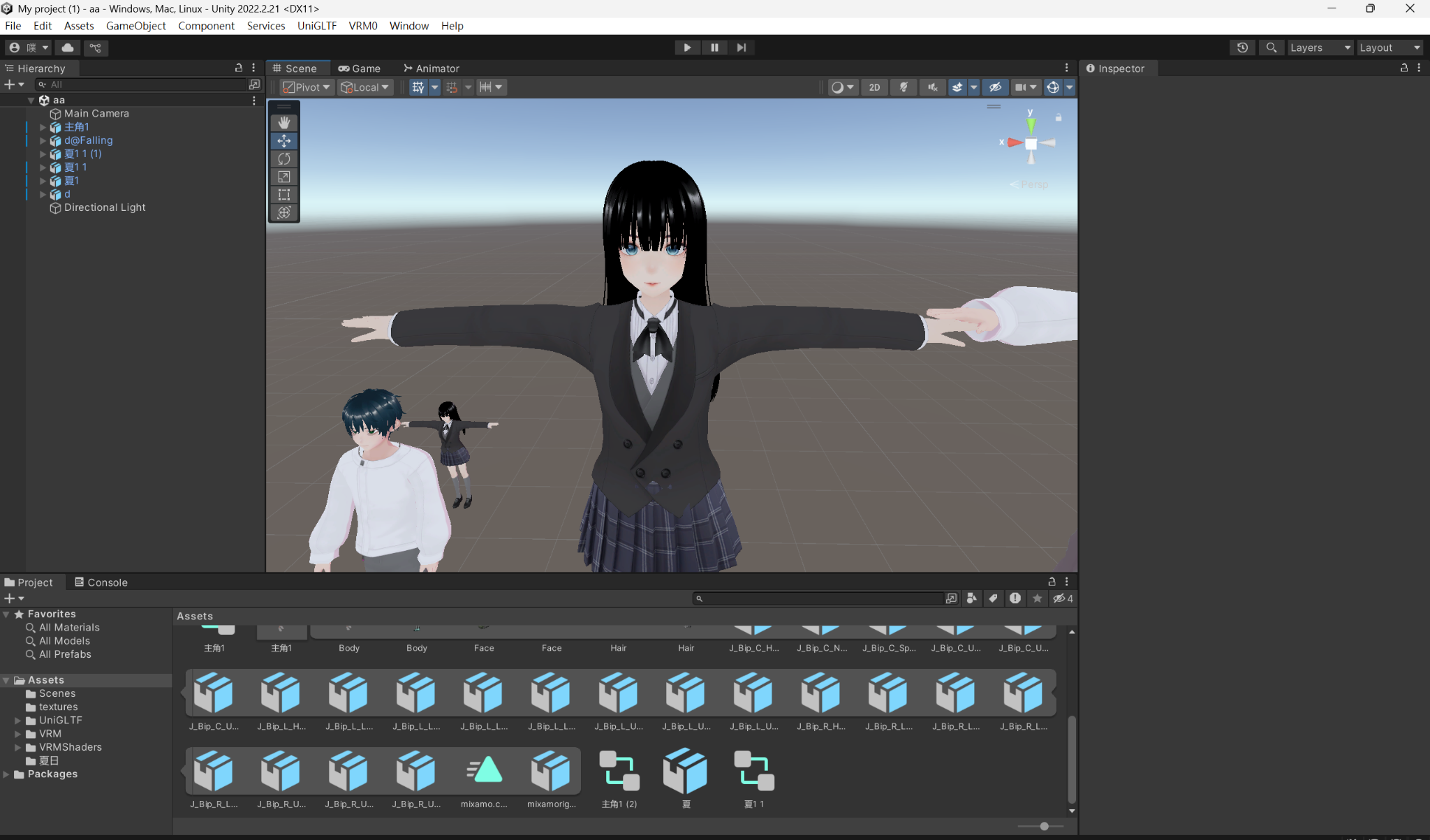The image size is (1430, 840).
Task: Open the Pivot handle position dropdown
Action: coord(307,87)
